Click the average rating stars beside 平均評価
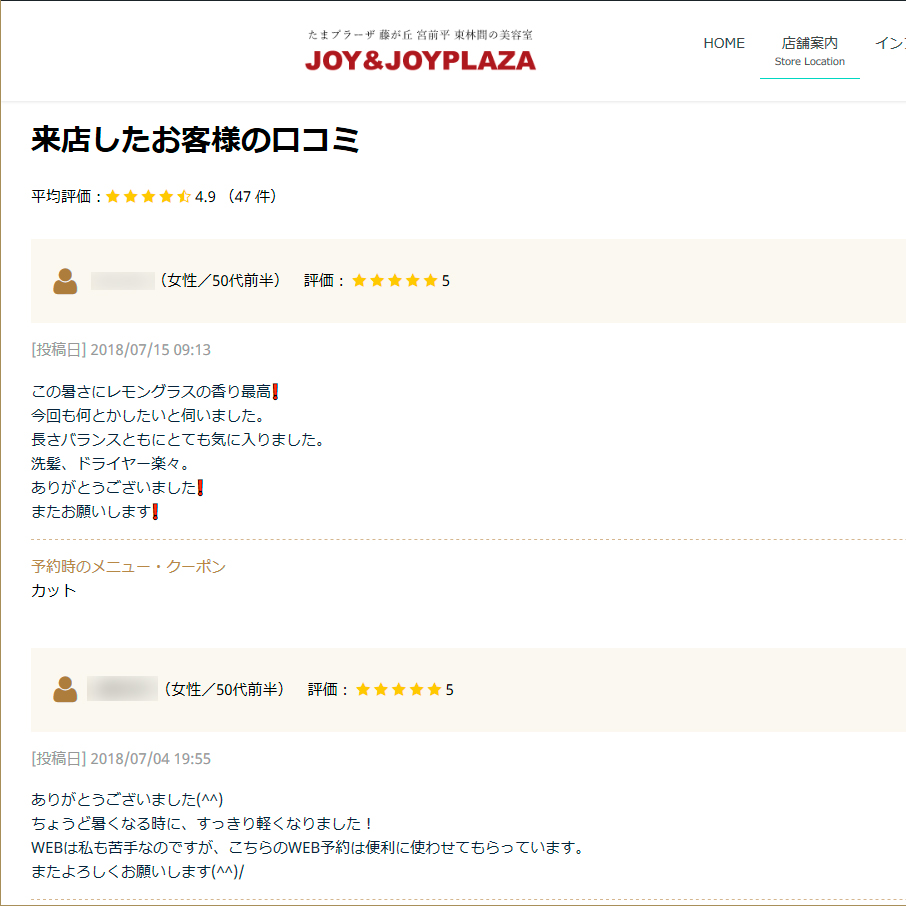The width and height of the screenshot is (906, 906). click(148, 197)
